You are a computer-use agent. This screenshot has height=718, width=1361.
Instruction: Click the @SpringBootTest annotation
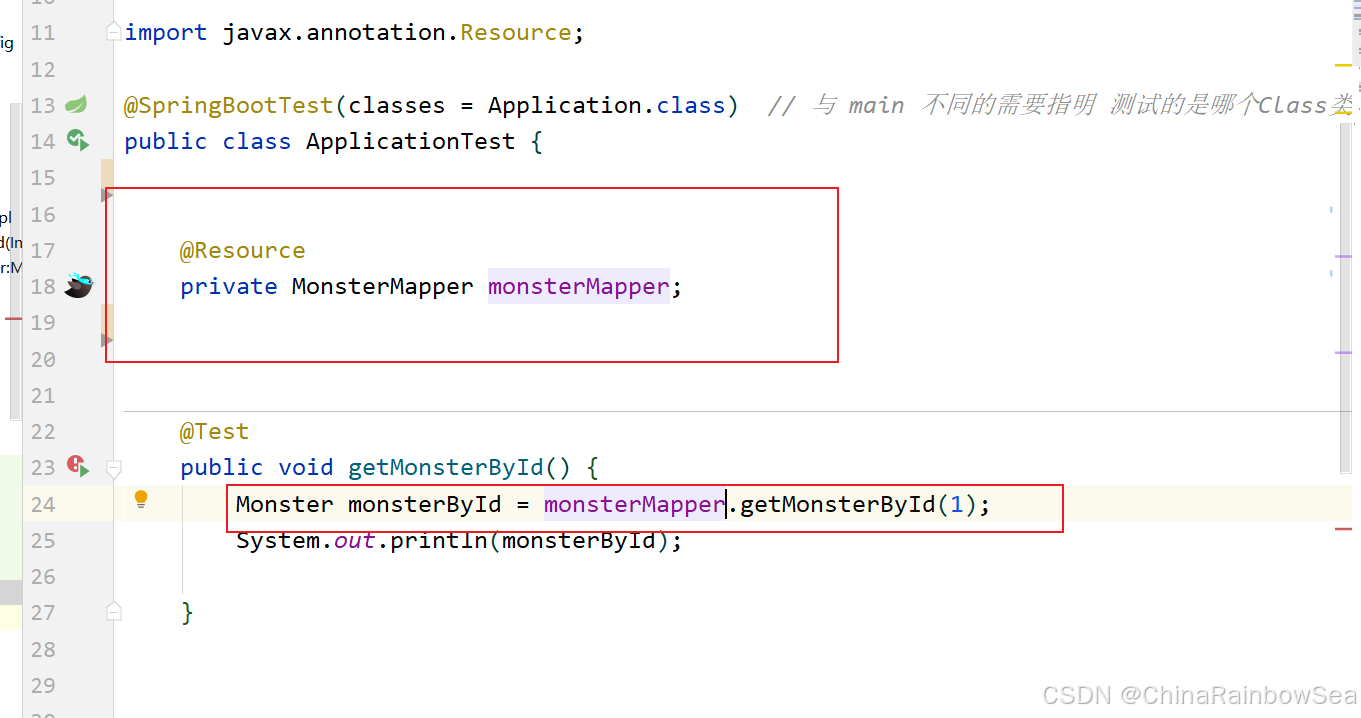coord(228,105)
